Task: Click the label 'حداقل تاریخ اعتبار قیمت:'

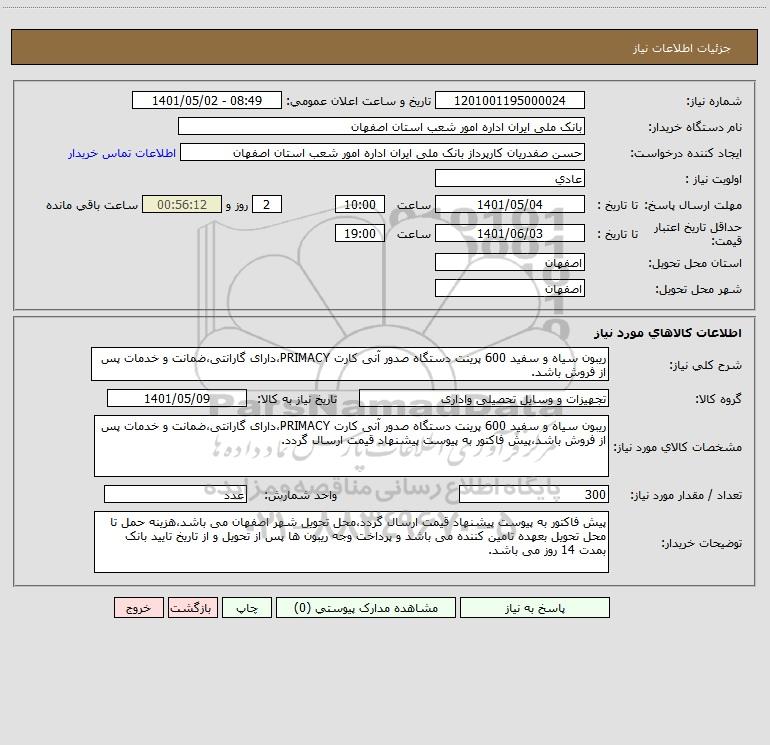Action: click(x=698, y=234)
